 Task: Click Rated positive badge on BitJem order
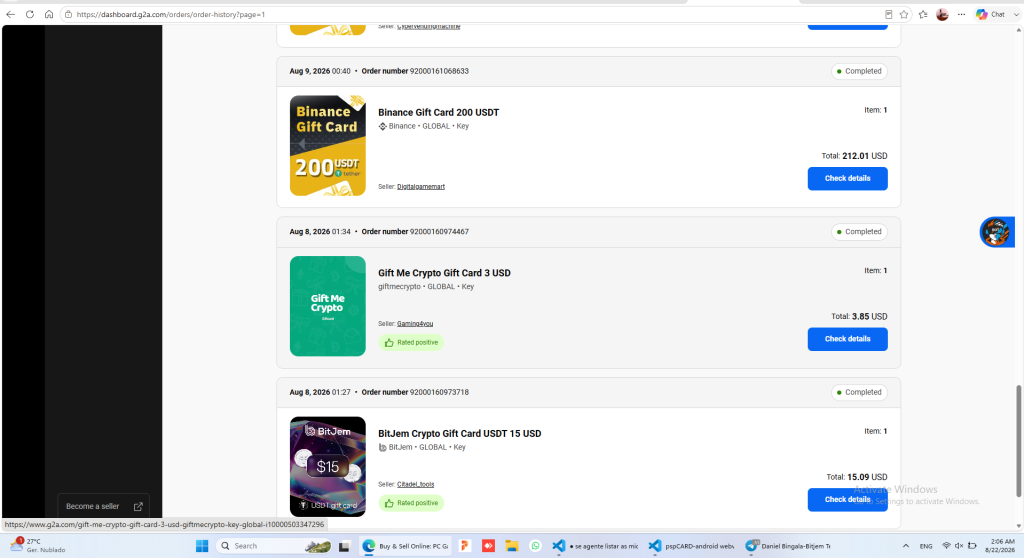411,503
